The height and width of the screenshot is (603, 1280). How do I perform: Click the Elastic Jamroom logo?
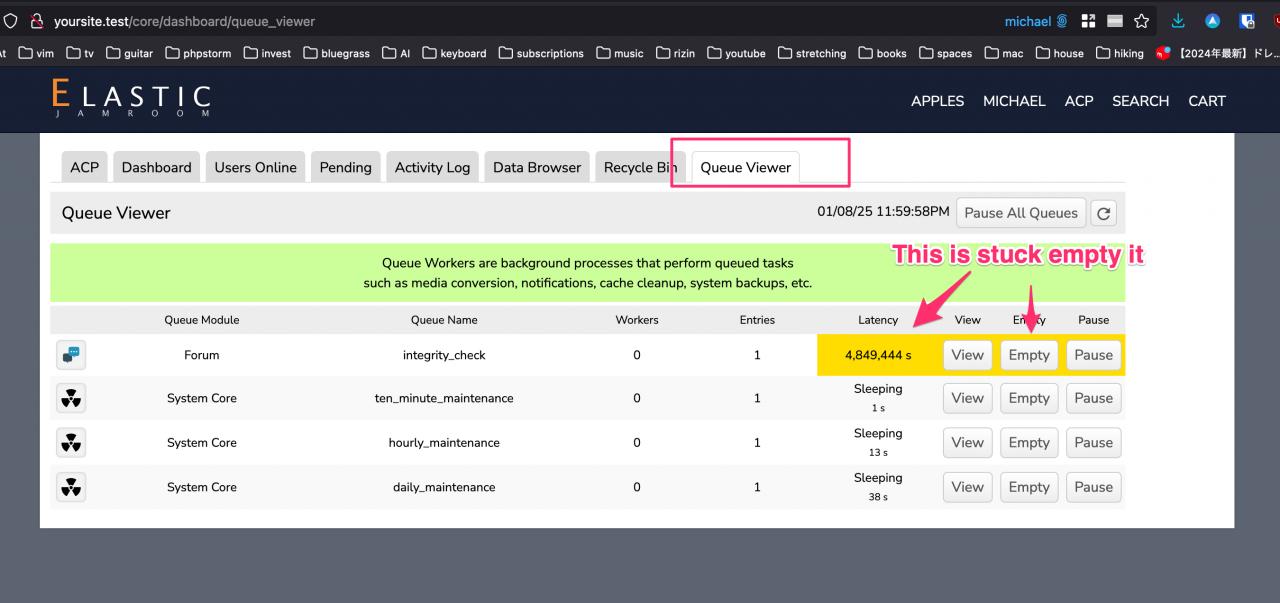[x=132, y=100]
